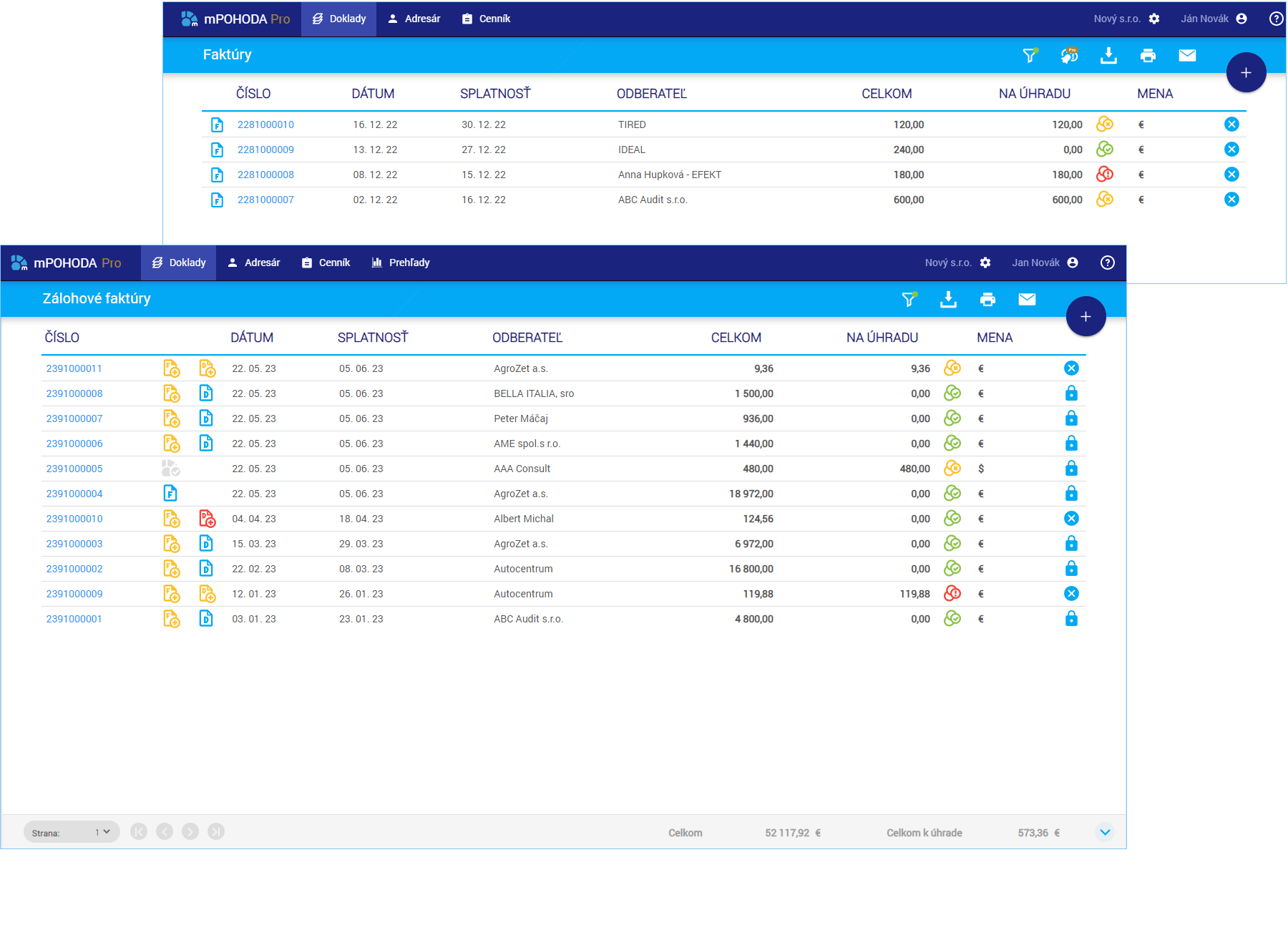Open invoice 2281000007
The image size is (1288, 930).
265,200
